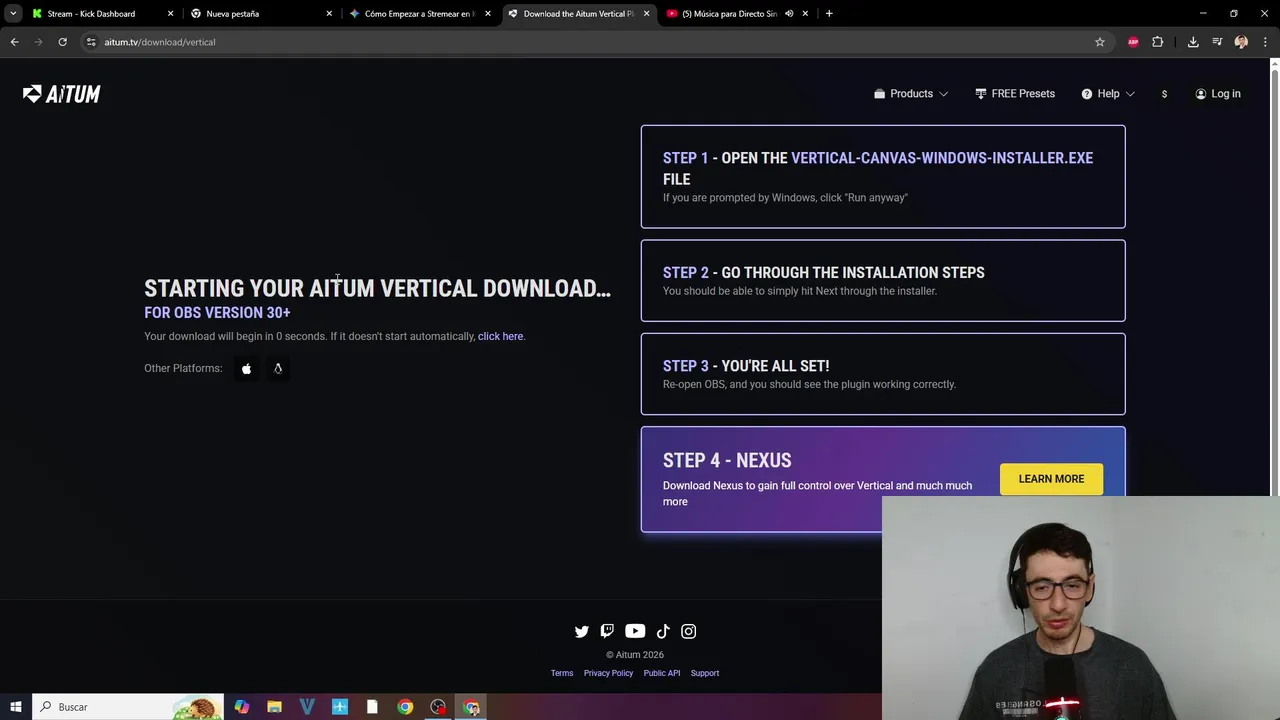Image resolution: width=1280 pixels, height=720 pixels.
Task: Click the Step 1 installer instructions card
Action: [883, 177]
